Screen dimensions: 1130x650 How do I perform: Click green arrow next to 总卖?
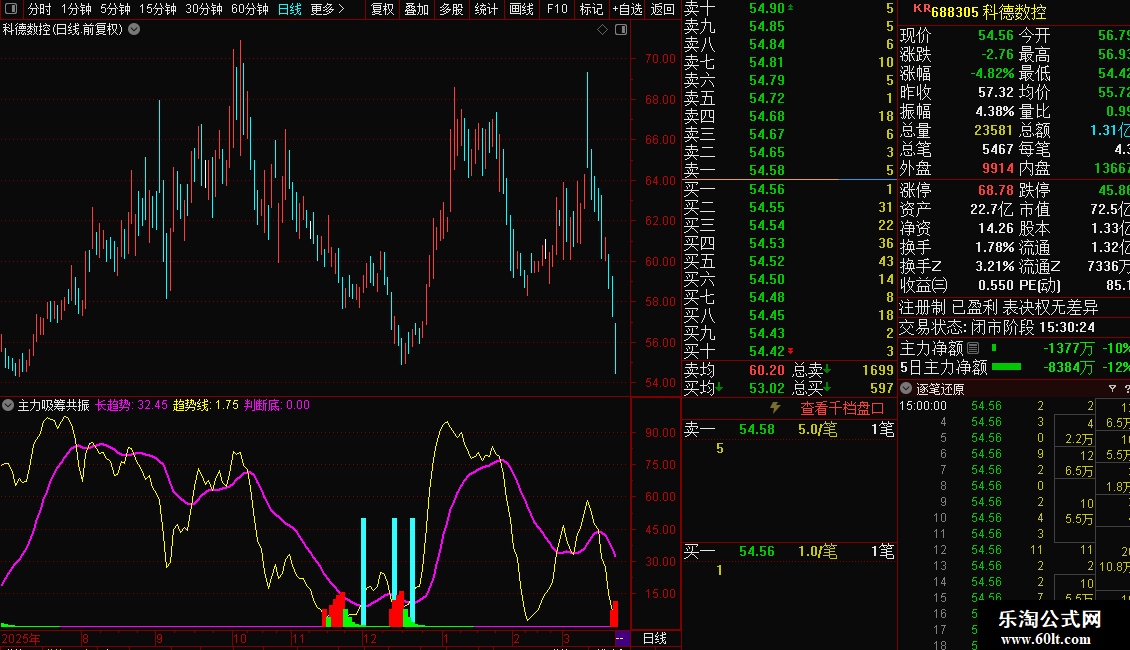pyautogui.click(x=827, y=370)
